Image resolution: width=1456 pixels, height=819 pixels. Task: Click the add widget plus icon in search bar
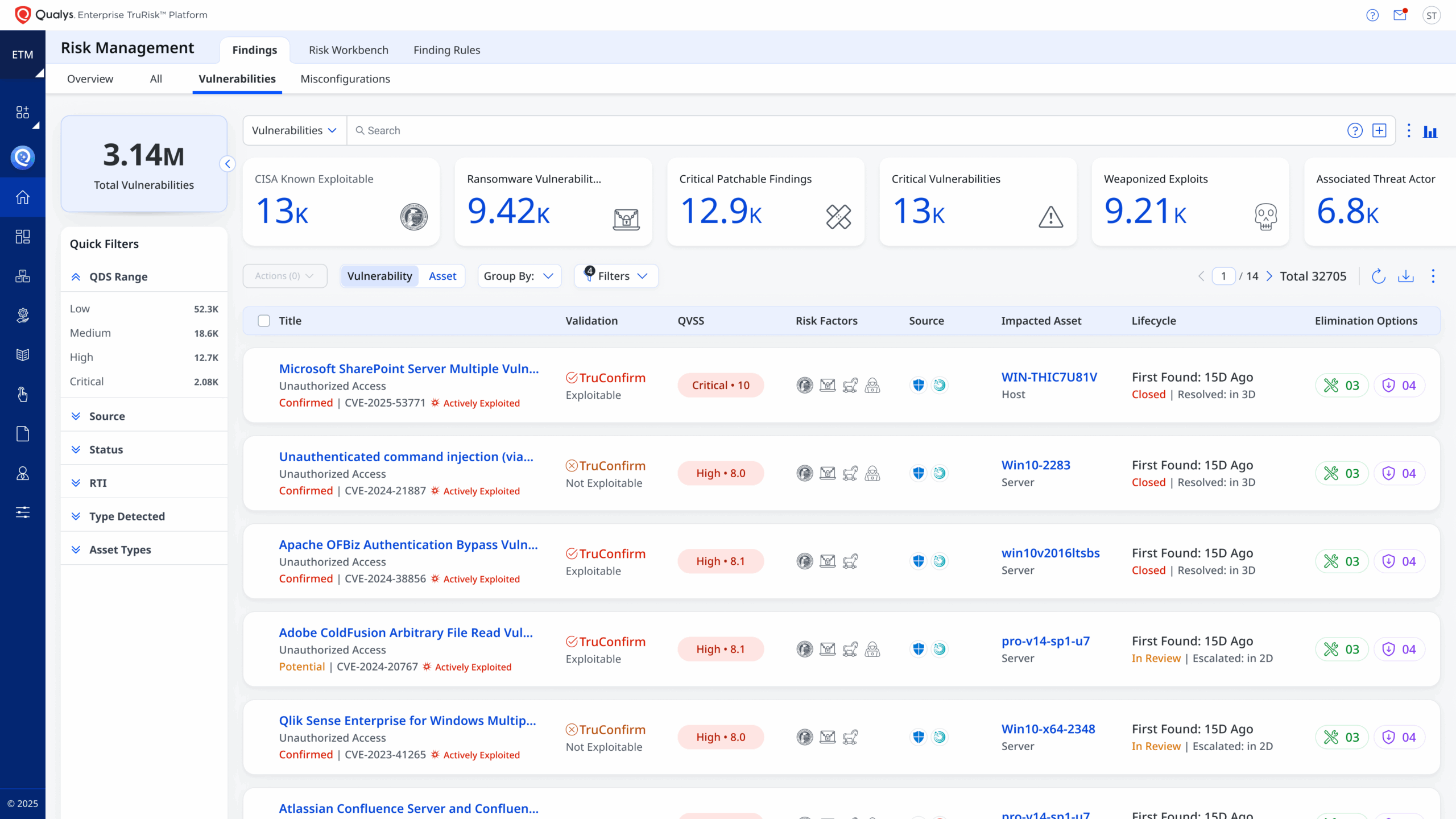click(1379, 131)
